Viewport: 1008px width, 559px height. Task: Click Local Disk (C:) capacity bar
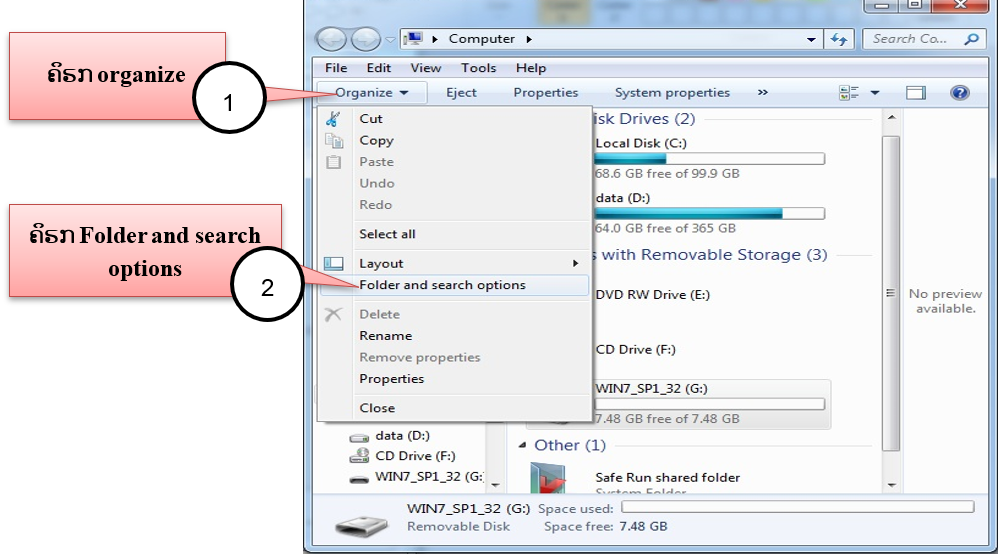click(x=709, y=158)
